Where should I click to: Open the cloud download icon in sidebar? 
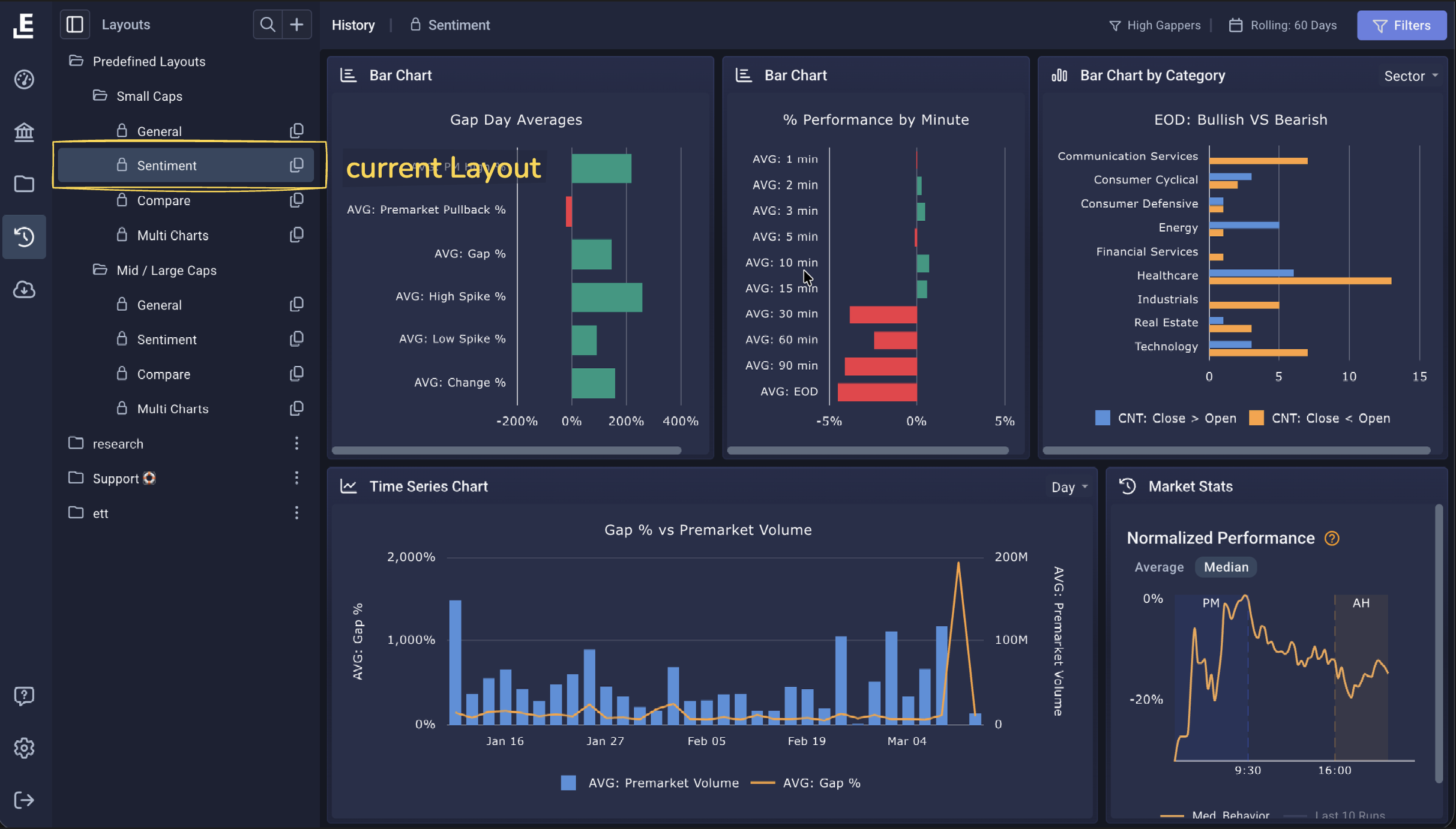24,290
